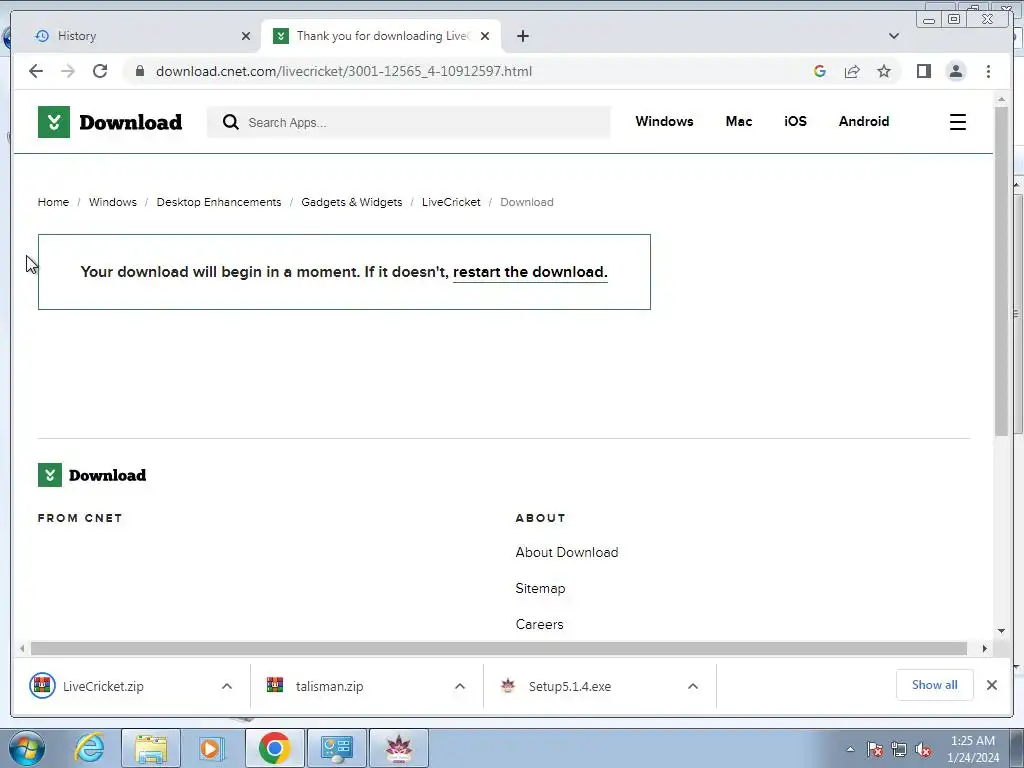
Task: Click the vertical scrollbar down arrow
Action: point(1001,631)
